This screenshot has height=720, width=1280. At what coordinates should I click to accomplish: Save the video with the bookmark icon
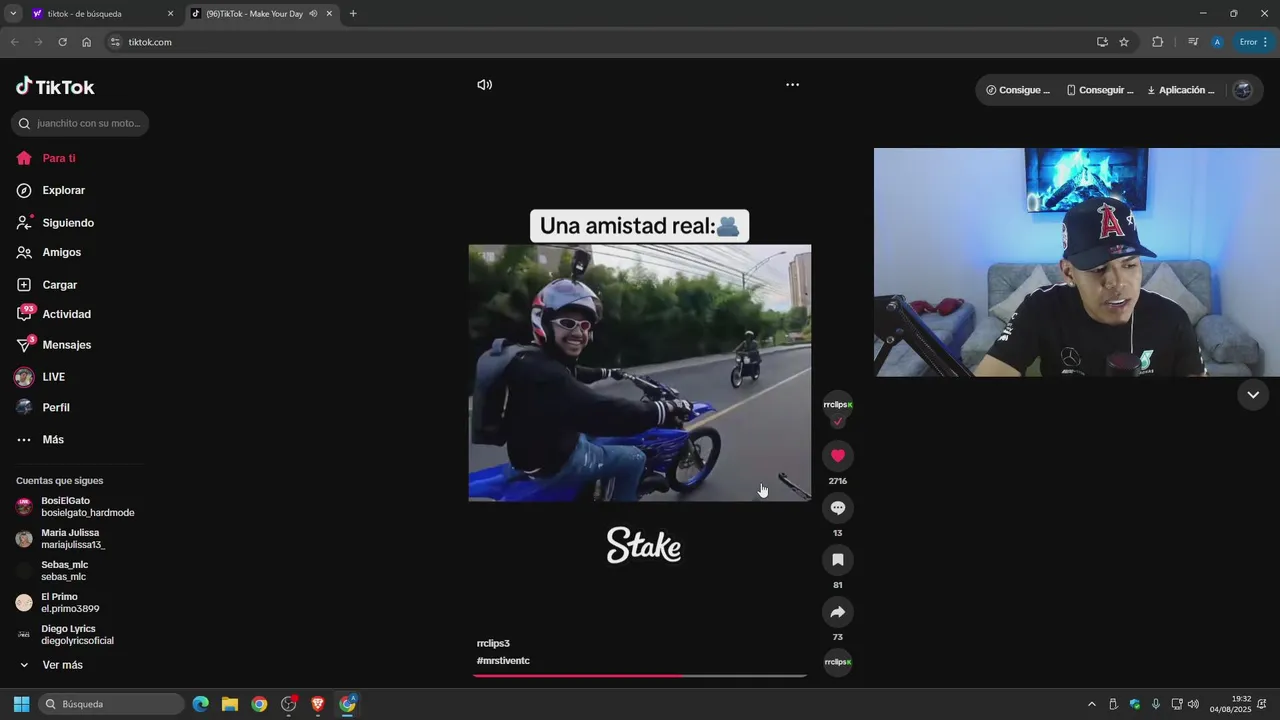point(838,560)
